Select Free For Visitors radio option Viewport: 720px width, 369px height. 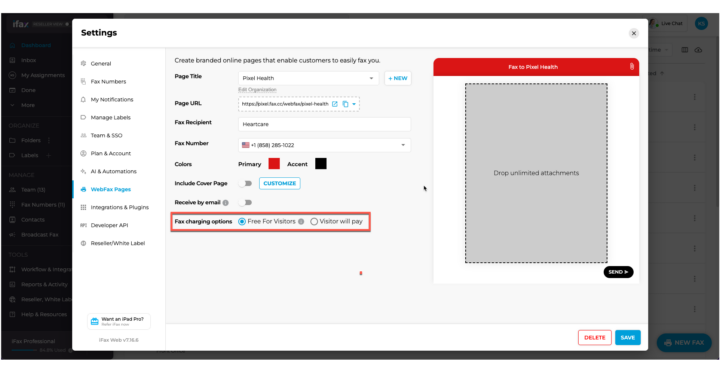click(242, 222)
